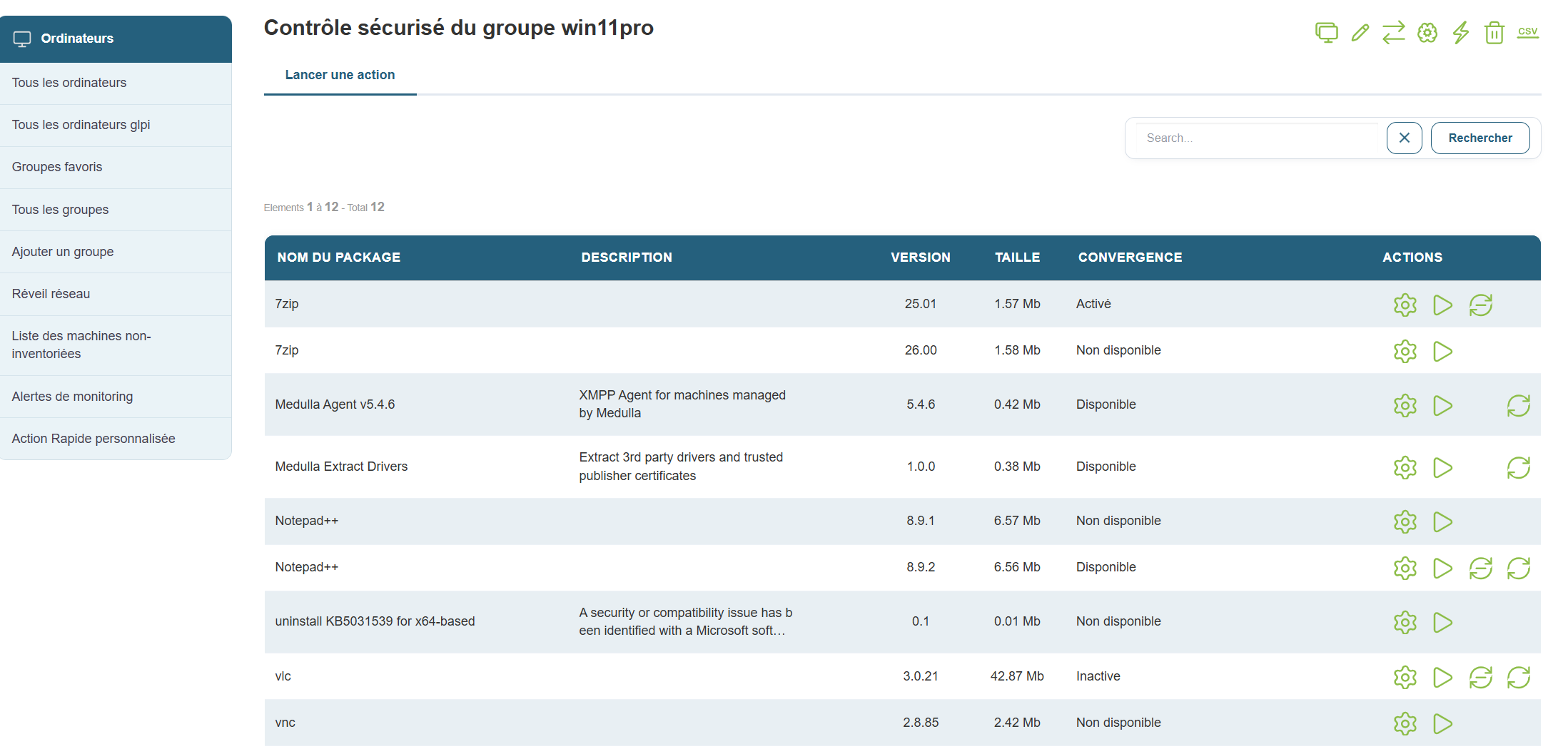Switch to the Lancer une action tab
Image resolution: width=1568 pixels, height=754 pixels.
coord(340,75)
